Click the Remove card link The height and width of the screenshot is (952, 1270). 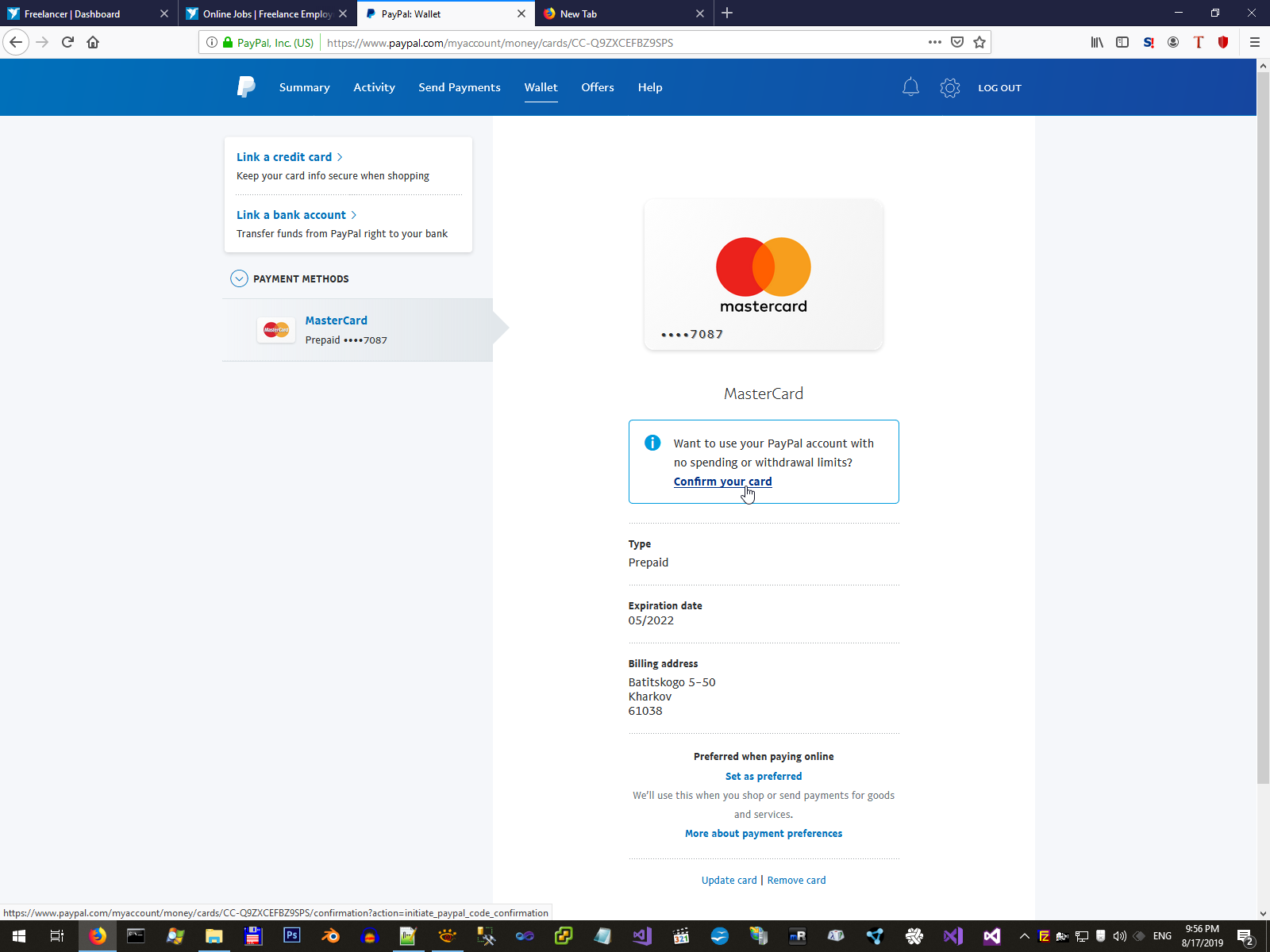[x=796, y=881]
